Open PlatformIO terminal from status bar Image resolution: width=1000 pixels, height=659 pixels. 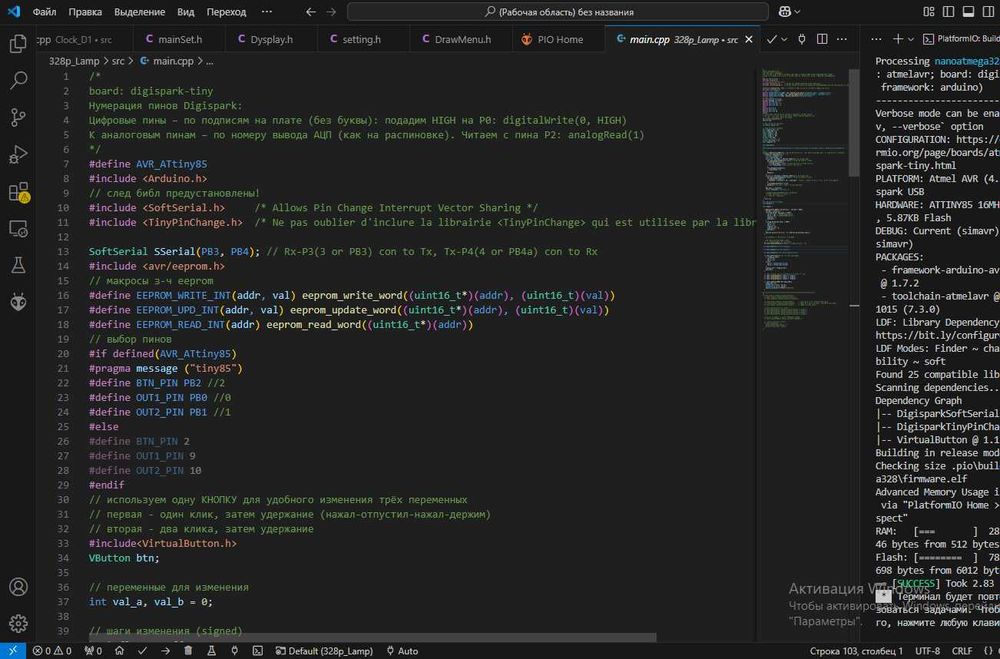257,651
